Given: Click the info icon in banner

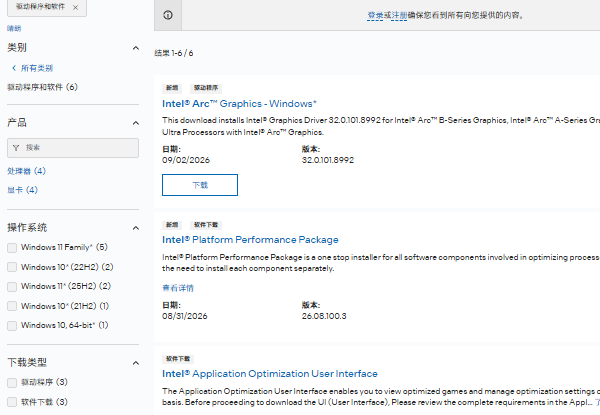Looking at the screenshot, I should click(x=168, y=15).
